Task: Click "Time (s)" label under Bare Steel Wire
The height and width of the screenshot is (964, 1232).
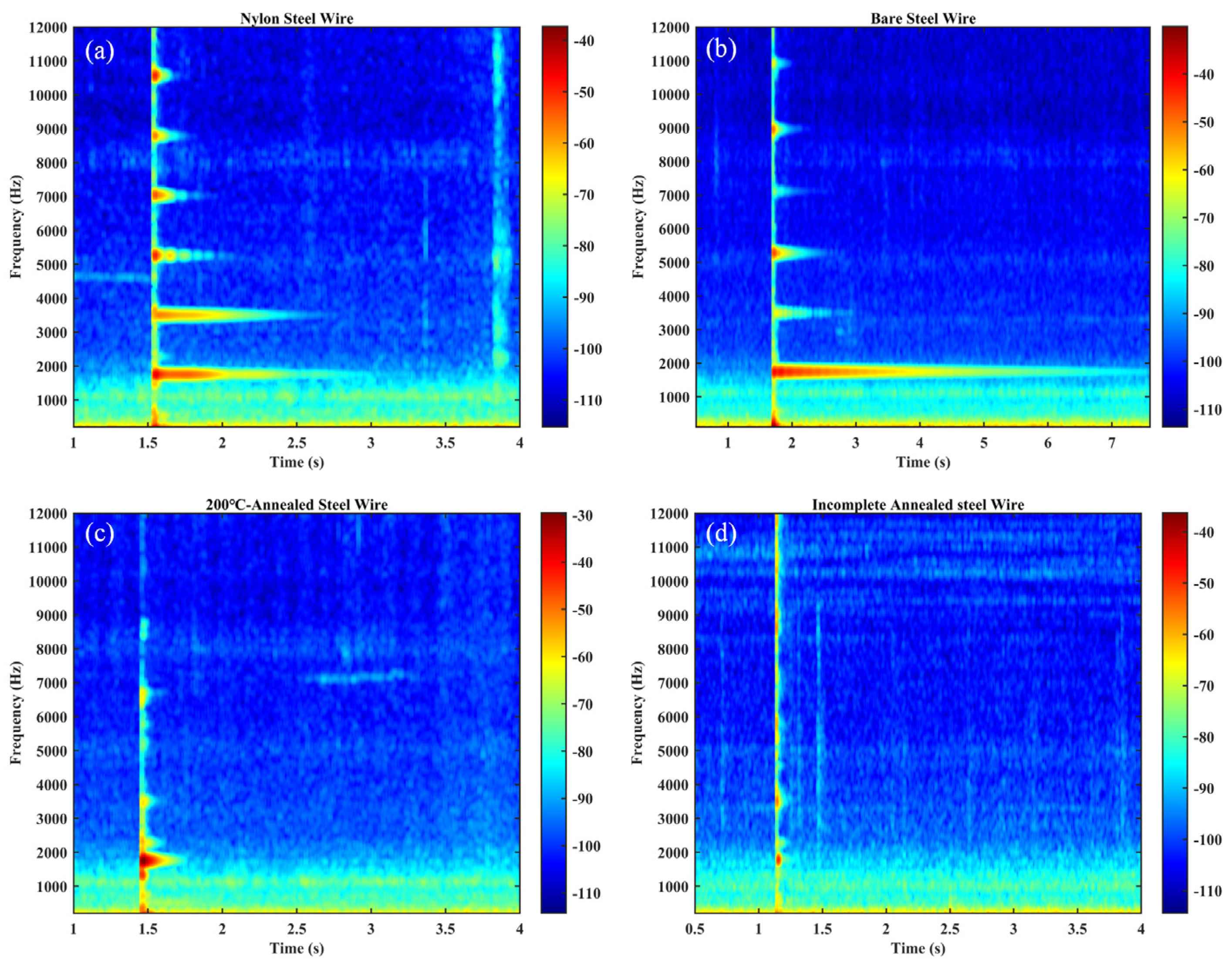Action: coord(923,462)
